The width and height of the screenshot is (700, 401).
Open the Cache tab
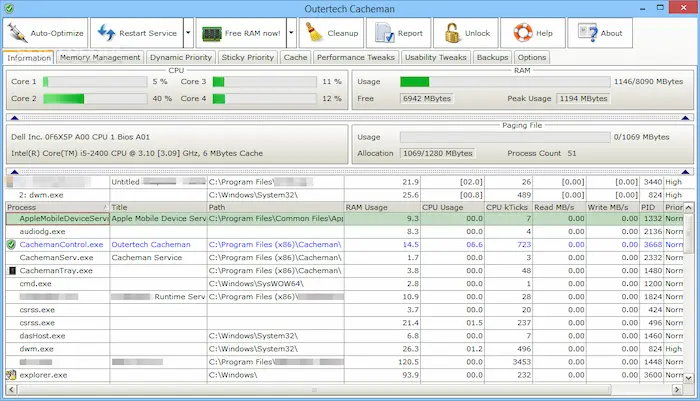pyautogui.click(x=296, y=57)
